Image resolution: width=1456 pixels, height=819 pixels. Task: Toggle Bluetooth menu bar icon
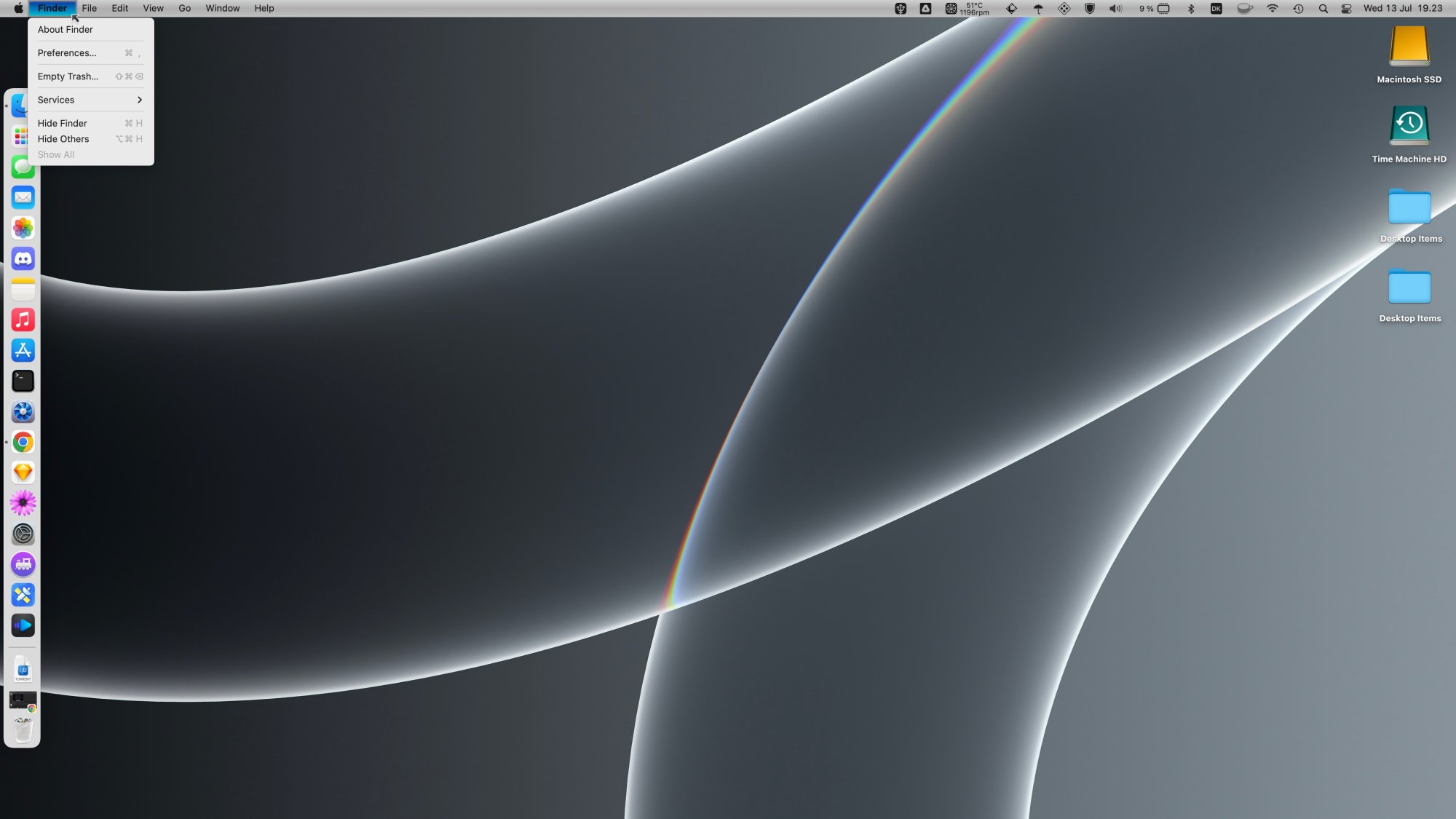1191,9
